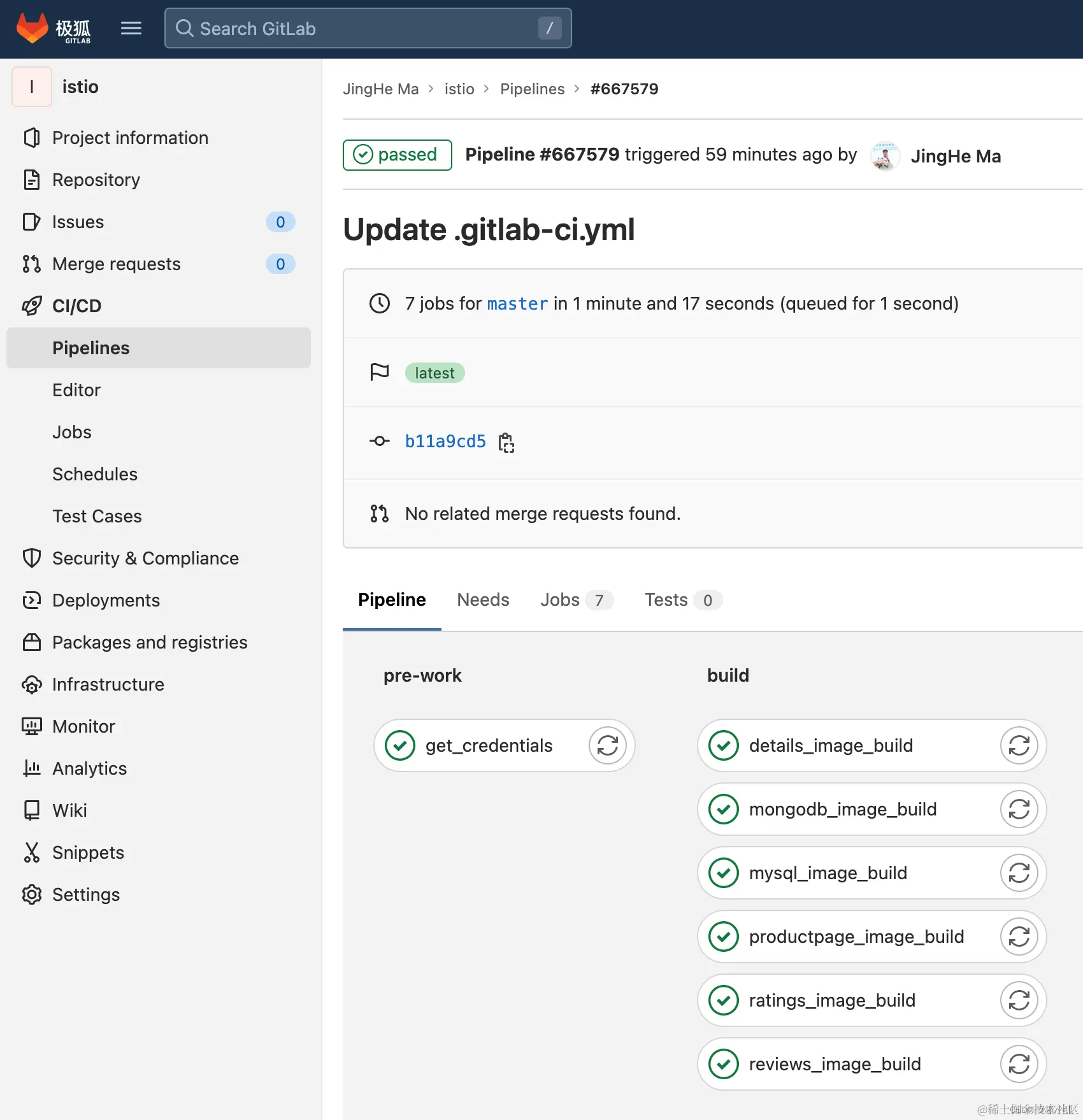Open JingHe Ma profile name link

pos(956,156)
